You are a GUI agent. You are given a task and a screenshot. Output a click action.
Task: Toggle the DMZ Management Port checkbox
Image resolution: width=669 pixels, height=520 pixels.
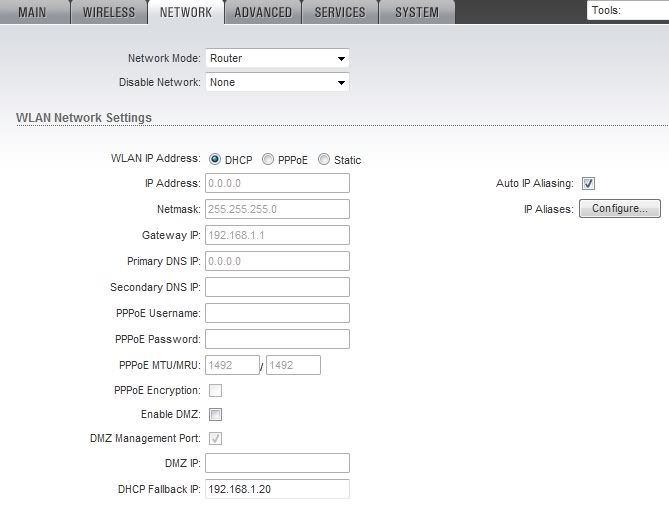tap(215, 438)
